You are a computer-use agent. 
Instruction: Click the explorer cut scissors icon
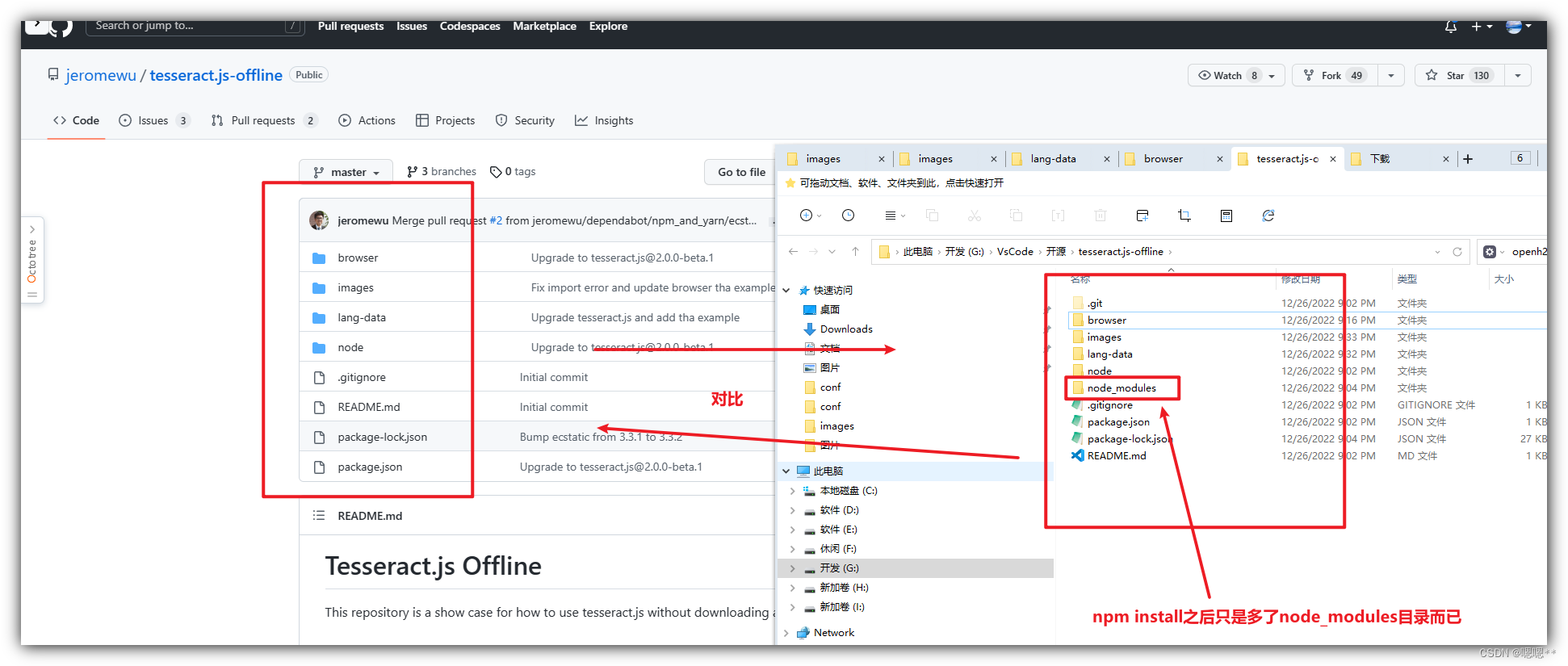coord(975,216)
